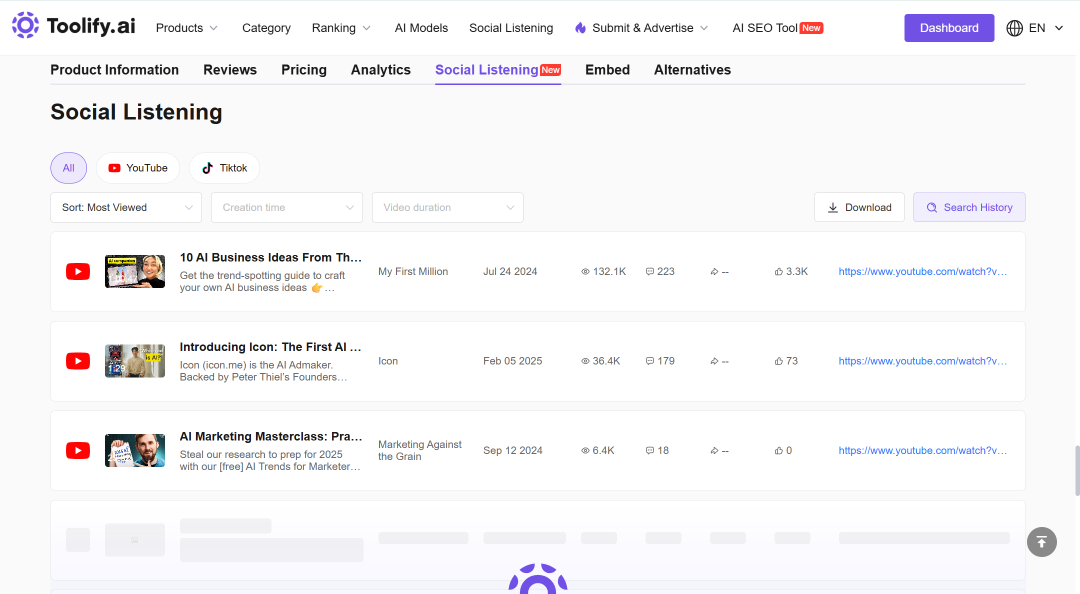The width and height of the screenshot is (1080, 594).
Task: Open the EN language selector chevron
Action: (1059, 28)
